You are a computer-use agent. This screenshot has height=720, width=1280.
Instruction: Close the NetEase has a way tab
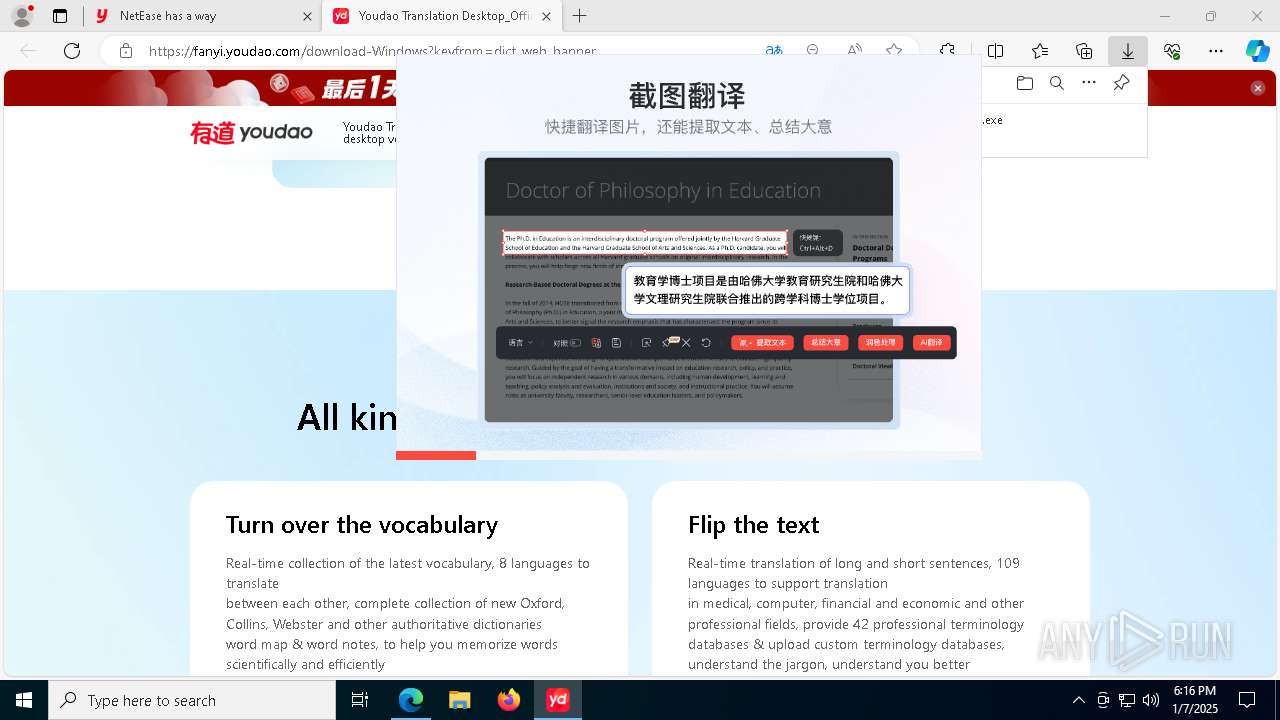tap(307, 16)
